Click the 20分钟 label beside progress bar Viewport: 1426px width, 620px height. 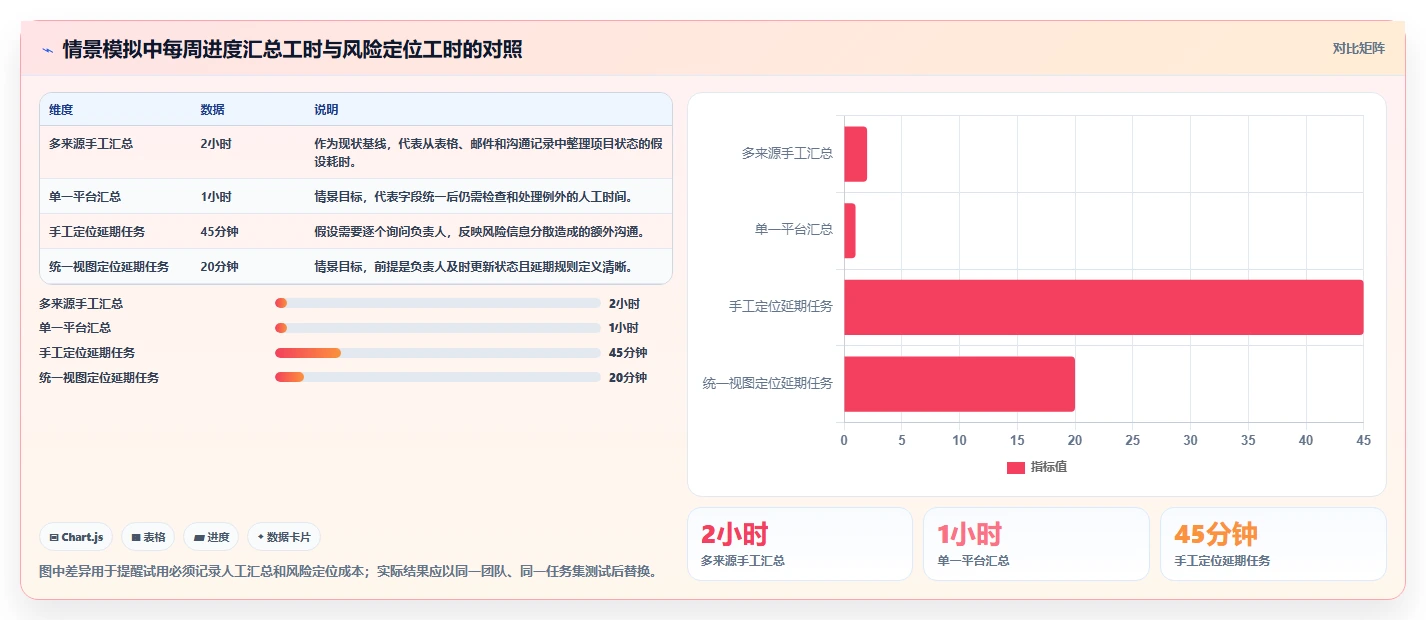point(628,378)
